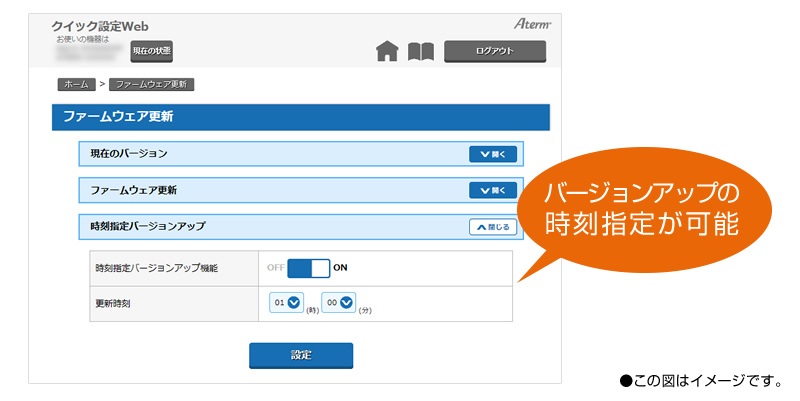Open the hour dropdown showing 01
The width and height of the screenshot is (800, 401).
click(287, 303)
